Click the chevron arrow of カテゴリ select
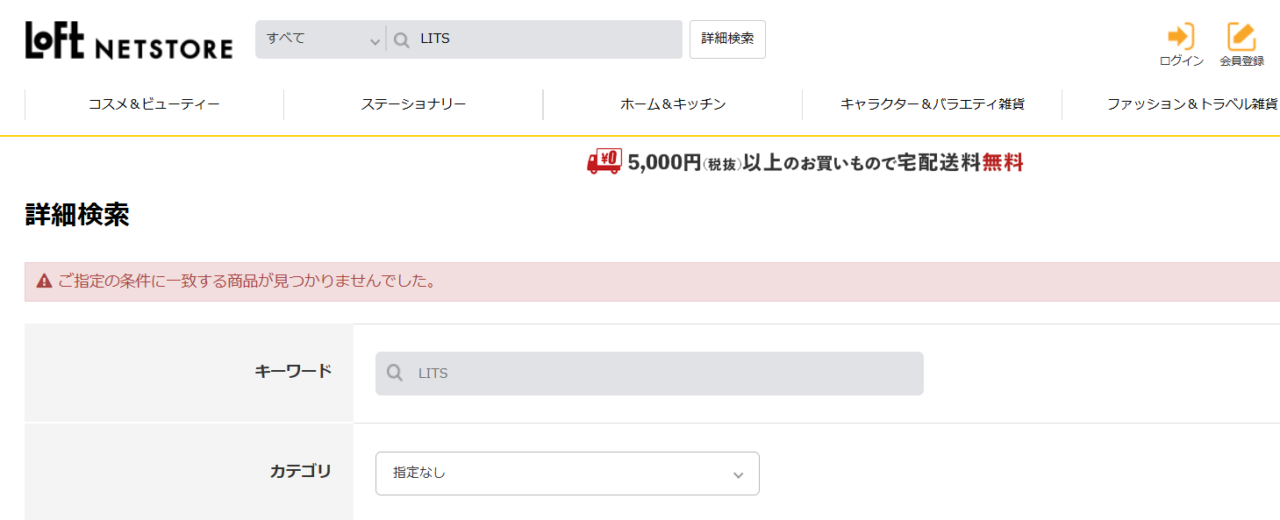Image resolution: width=1280 pixels, height=520 pixels. (738, 474)
